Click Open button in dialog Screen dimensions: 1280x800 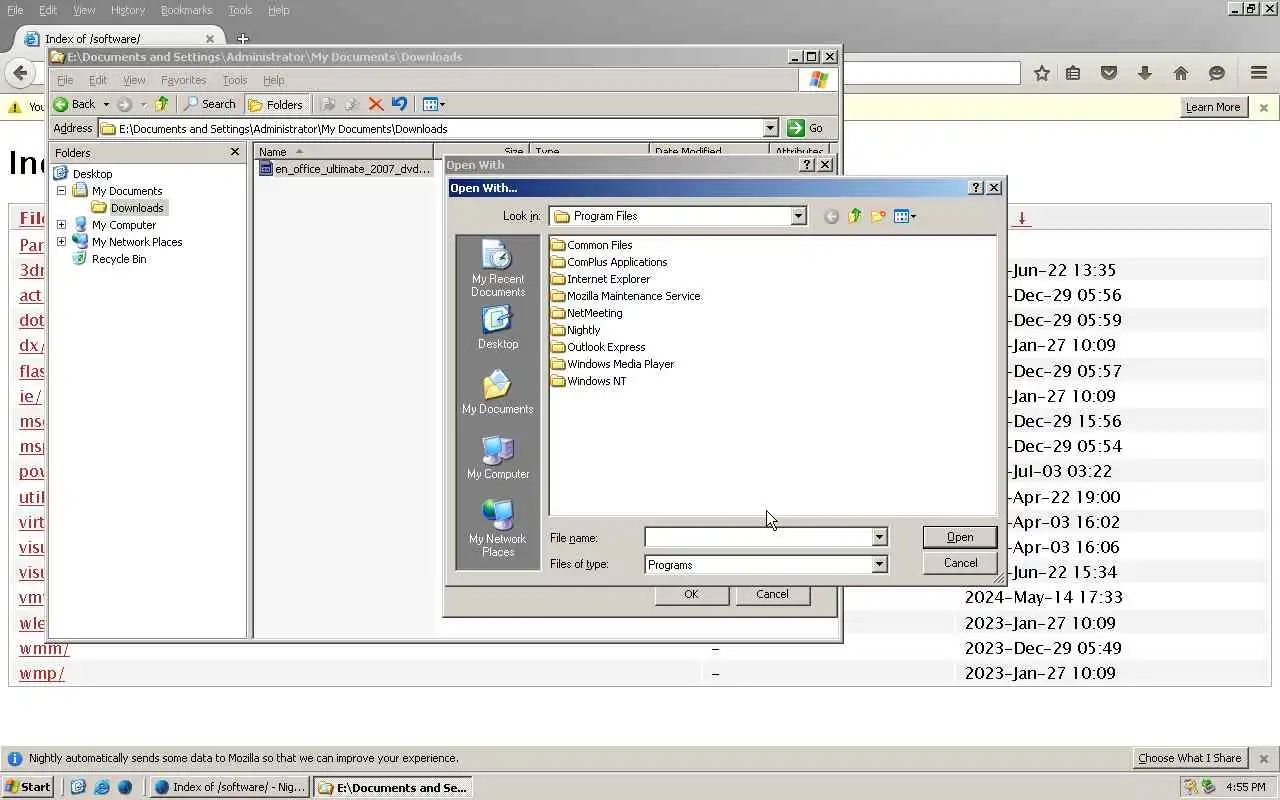tap(960, 537)
